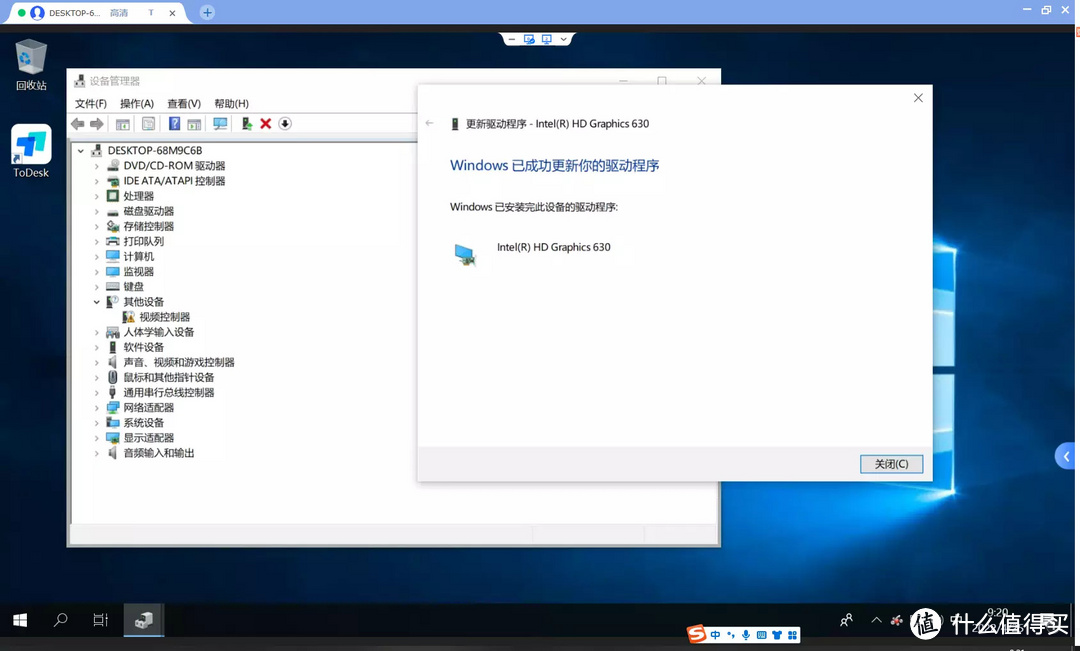Click the 关闭(C) button in driver dialog
1080x651 pixels.
click(x=891, y=464)
